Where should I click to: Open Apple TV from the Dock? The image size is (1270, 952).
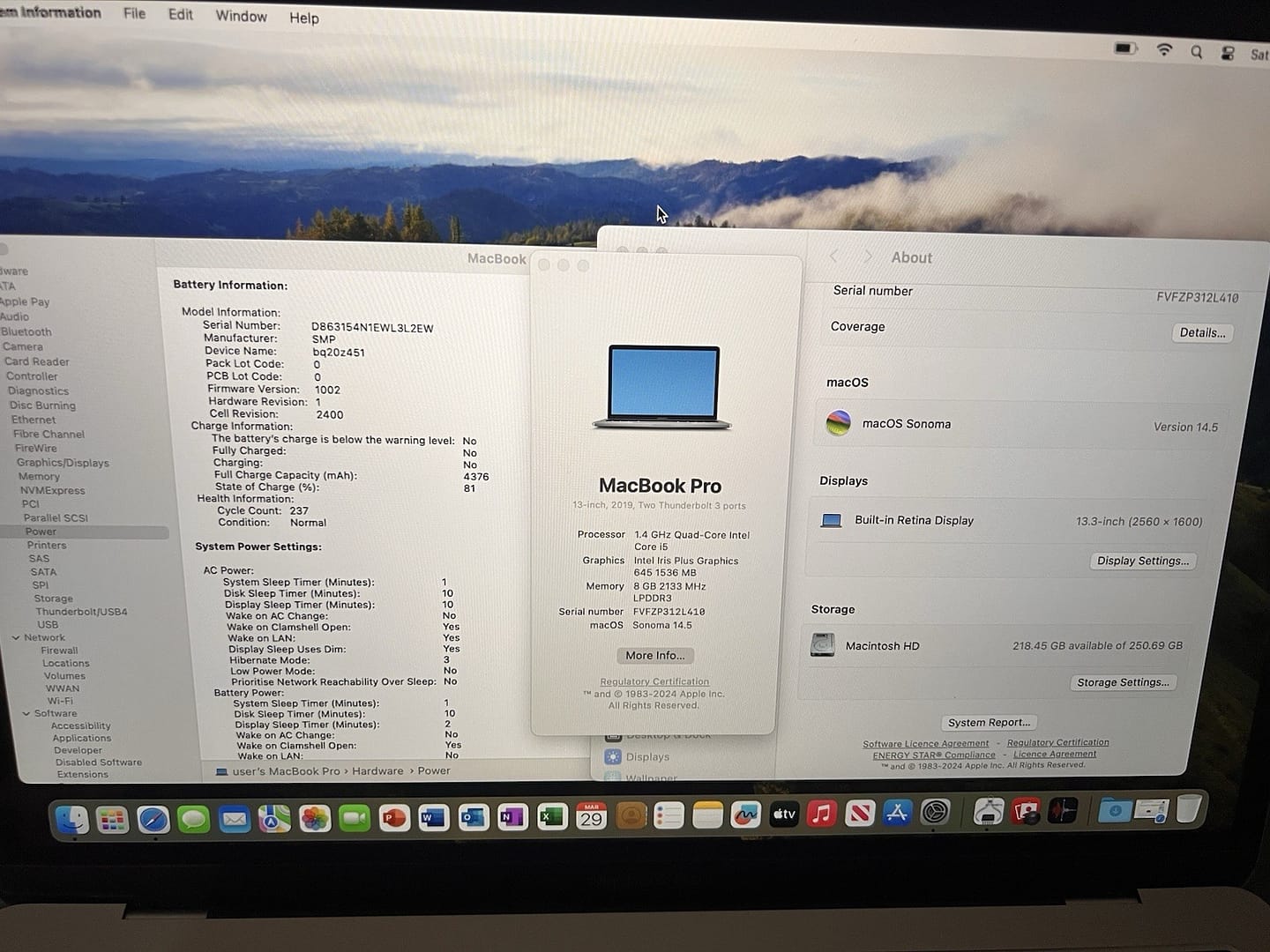784,814
